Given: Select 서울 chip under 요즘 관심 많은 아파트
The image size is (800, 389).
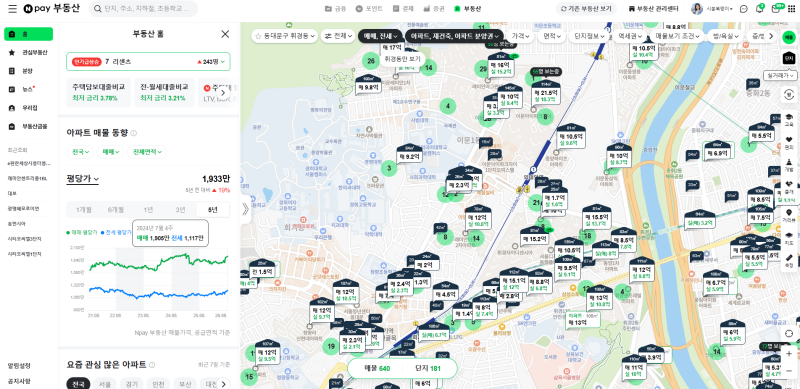Looking at the screenshot, I should [x=105, y=384].
